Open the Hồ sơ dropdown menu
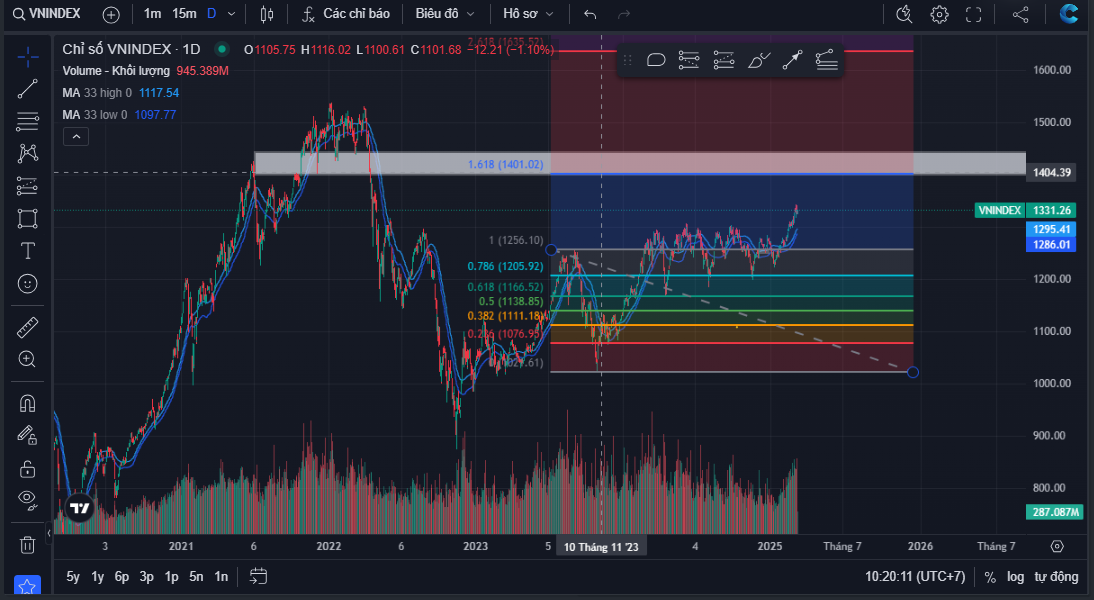The height and width of the screenshot is (600, 1094). click(x=528, y=14)
